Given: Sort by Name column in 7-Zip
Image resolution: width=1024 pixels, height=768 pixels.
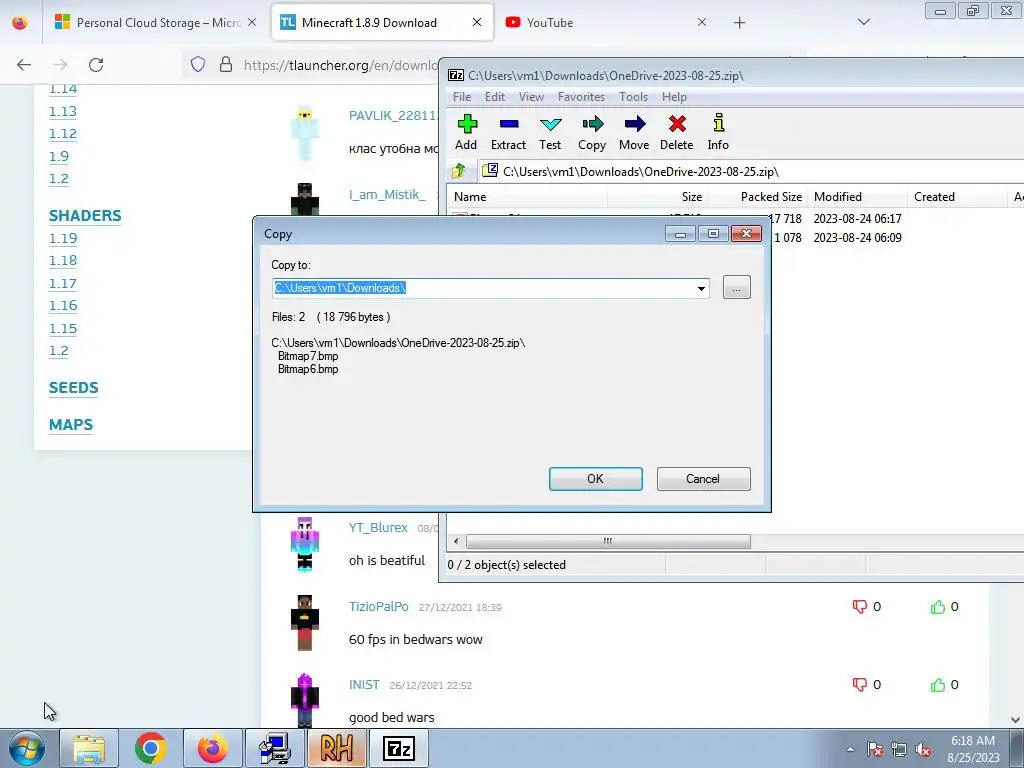Looking at the screenshot, I should point(527,197).
